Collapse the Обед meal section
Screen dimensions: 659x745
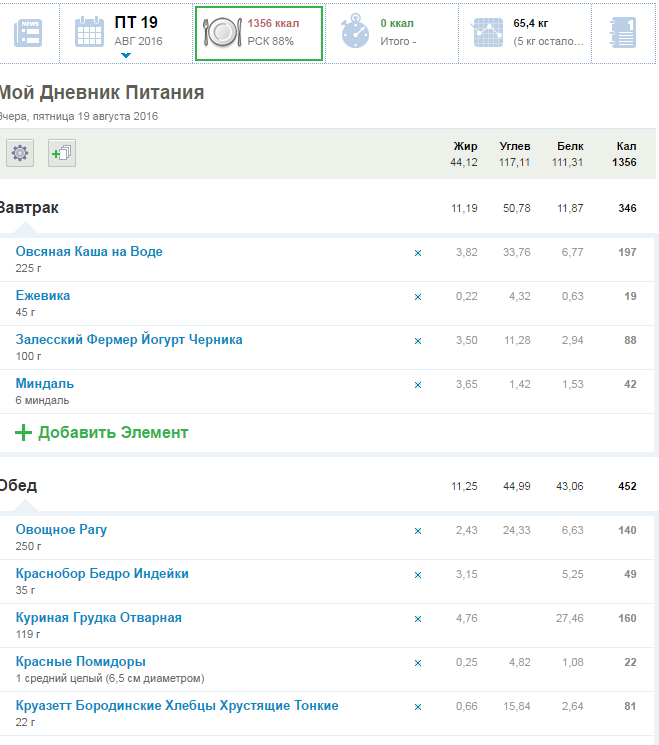coord(18,486)
